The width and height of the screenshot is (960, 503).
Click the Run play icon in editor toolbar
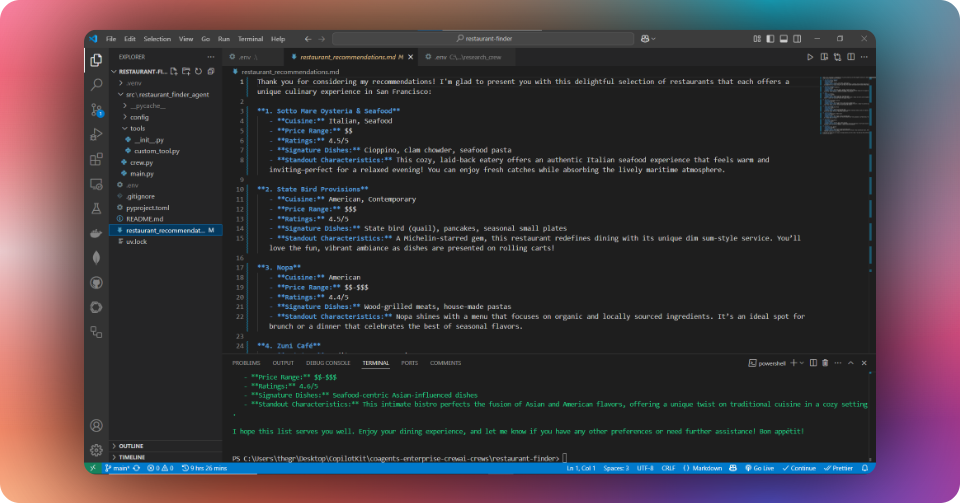click(x=810, y=57)
